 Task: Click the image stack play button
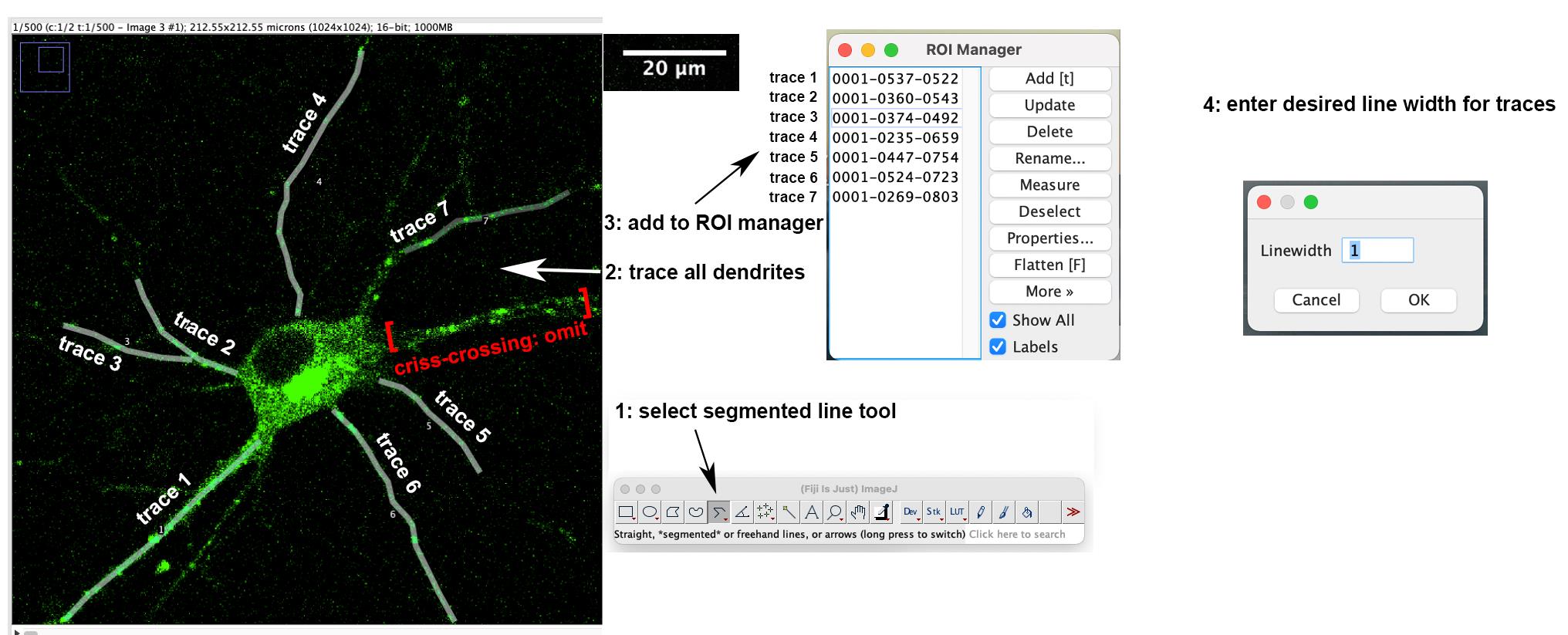click(x=17, y=632)
